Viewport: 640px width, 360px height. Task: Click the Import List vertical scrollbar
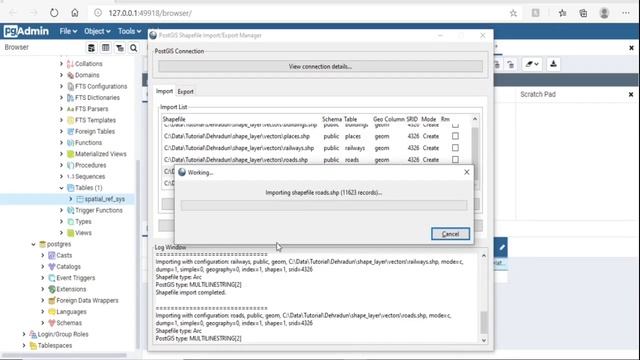point(475,153)
